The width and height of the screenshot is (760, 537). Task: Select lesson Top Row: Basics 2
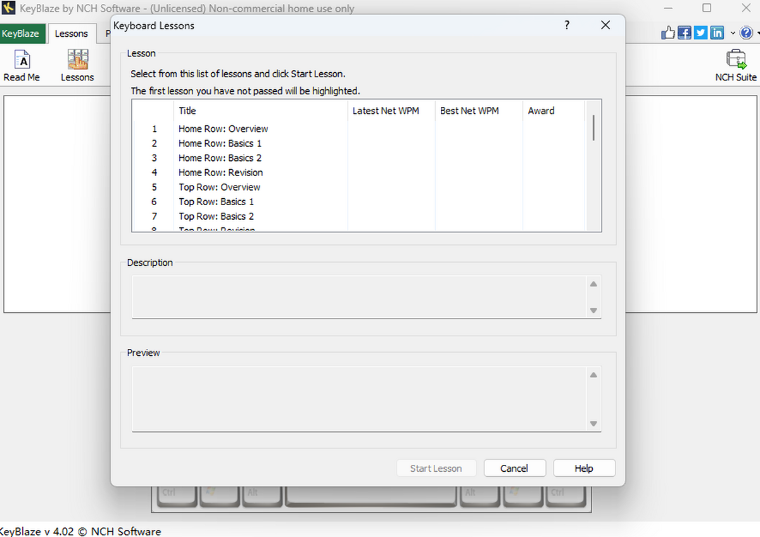coord(216,216)
